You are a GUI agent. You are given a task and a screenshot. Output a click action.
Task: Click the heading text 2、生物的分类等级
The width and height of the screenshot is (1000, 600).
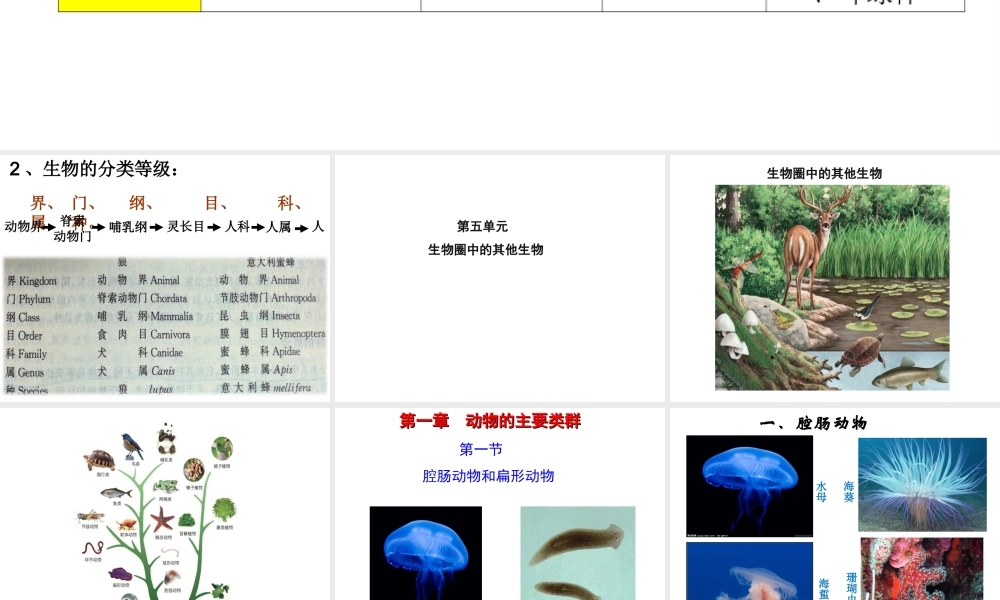tap(94, 169)
